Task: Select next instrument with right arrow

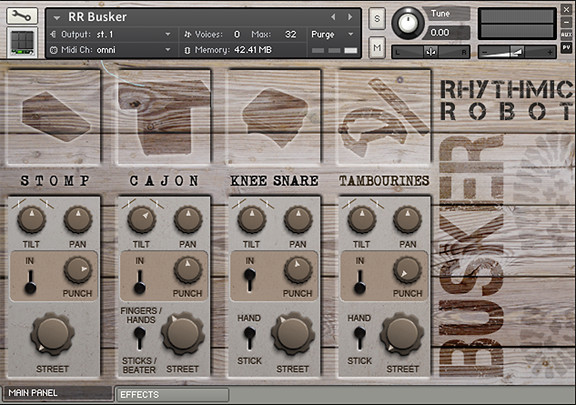Action: (350, 17)
